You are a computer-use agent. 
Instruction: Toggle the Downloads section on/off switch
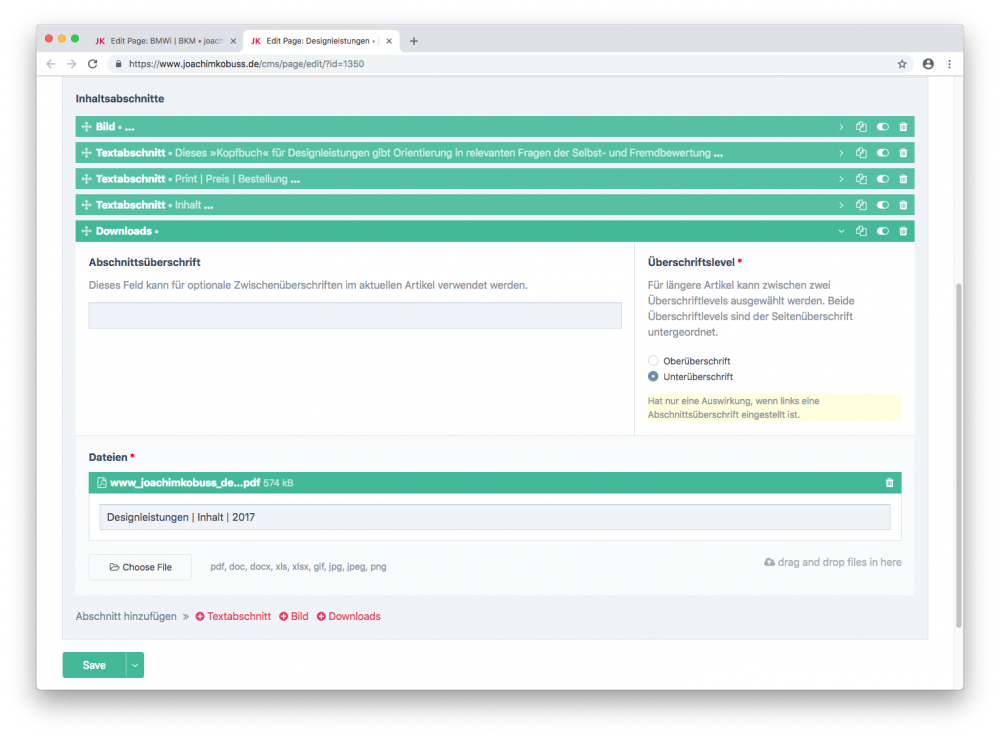(x=882, y=231)
